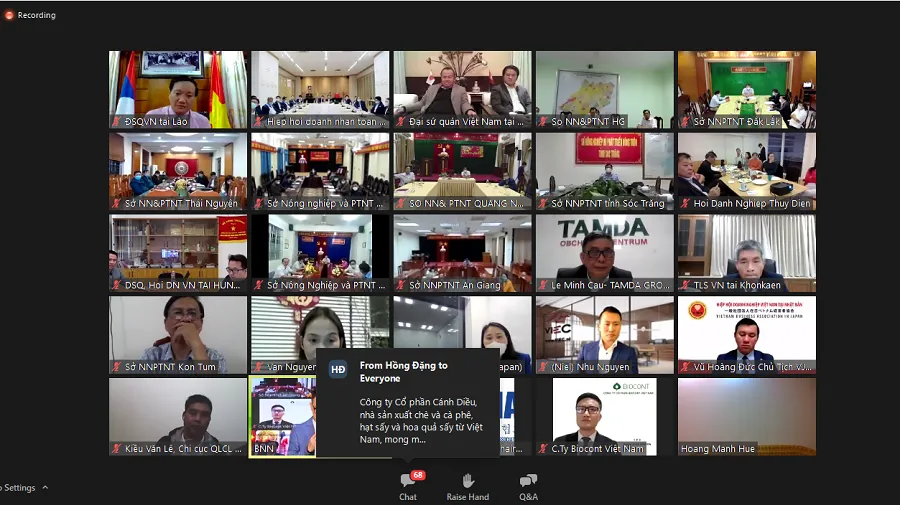Select the highlighted BNN speaker tile

click(282, 415)
